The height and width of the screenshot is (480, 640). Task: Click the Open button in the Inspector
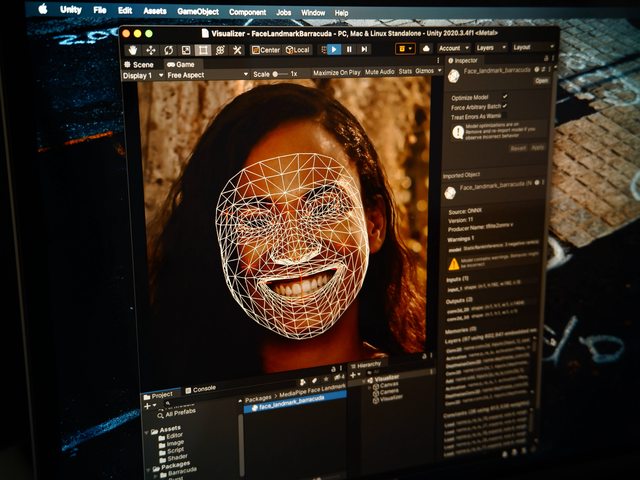541,81
